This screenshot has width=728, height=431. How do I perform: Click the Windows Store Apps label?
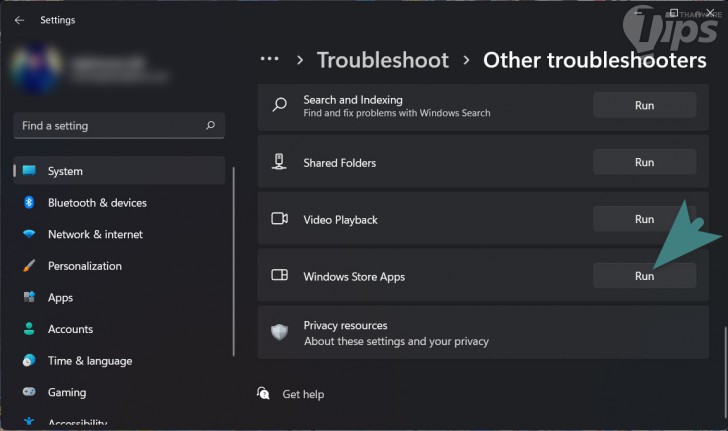354,277
